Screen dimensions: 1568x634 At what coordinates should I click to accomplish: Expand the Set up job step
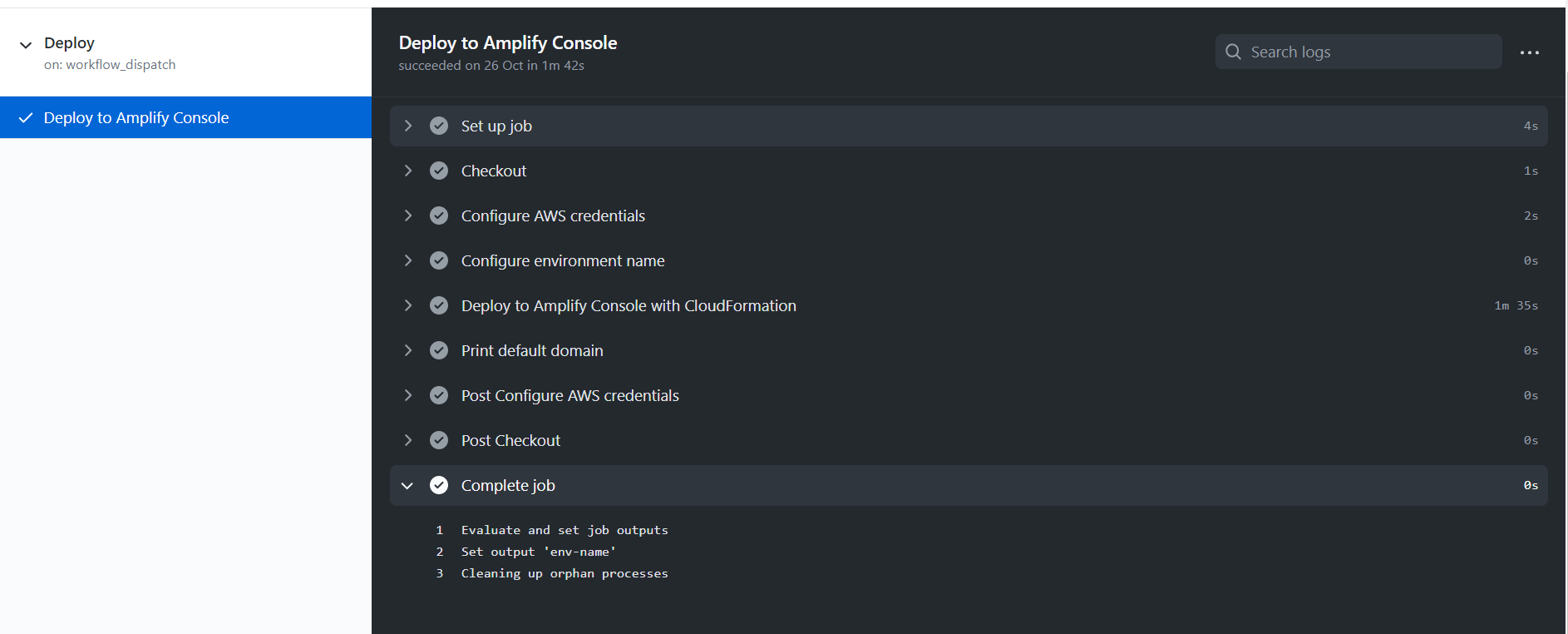(x=407, y=125)
